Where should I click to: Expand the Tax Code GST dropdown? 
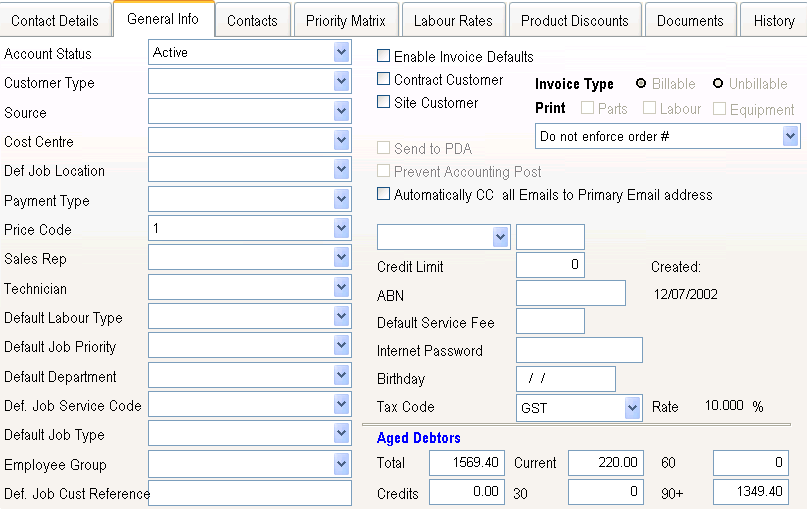point(632,408)
